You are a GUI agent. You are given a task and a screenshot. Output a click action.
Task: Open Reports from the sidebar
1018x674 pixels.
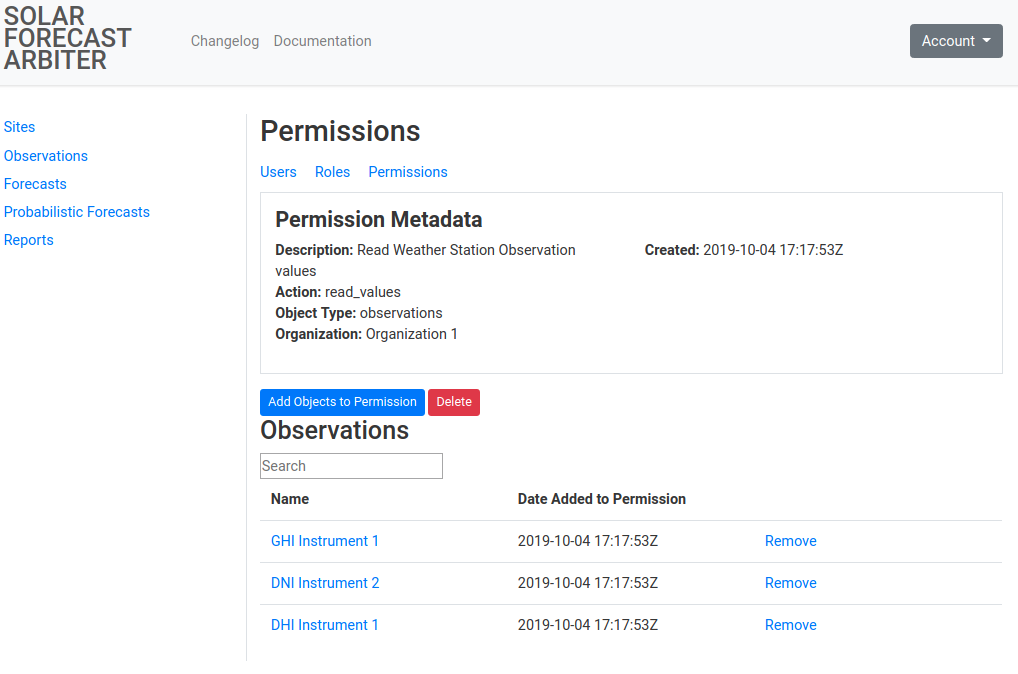point(29,240)
